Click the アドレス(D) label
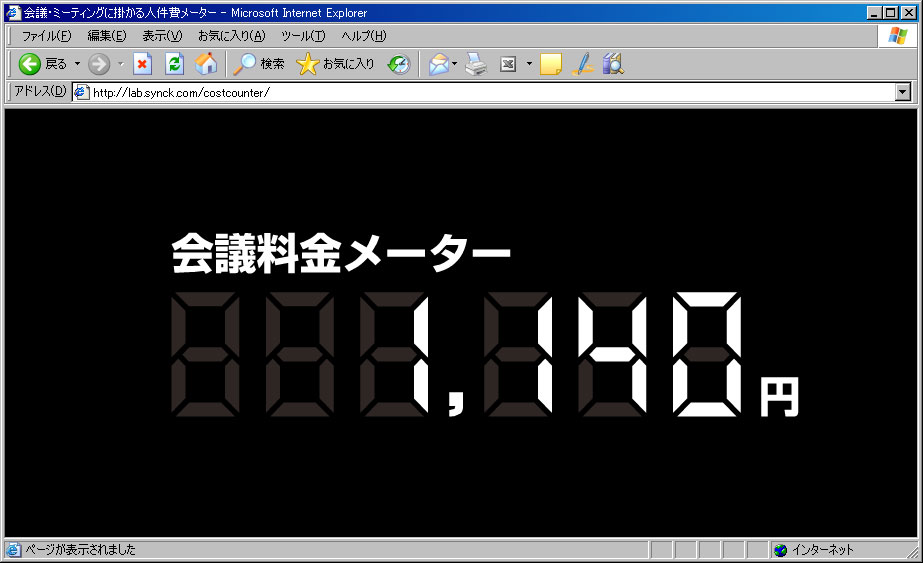This screenshot has height=563, width=923. point(40,91)
